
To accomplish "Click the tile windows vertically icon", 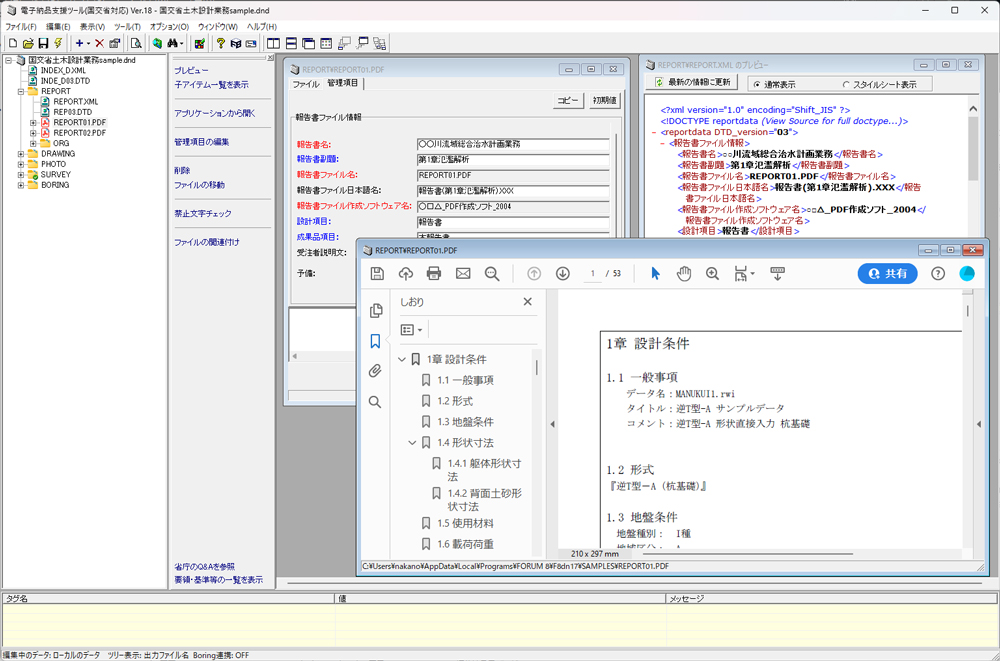I will click(274, 43).
